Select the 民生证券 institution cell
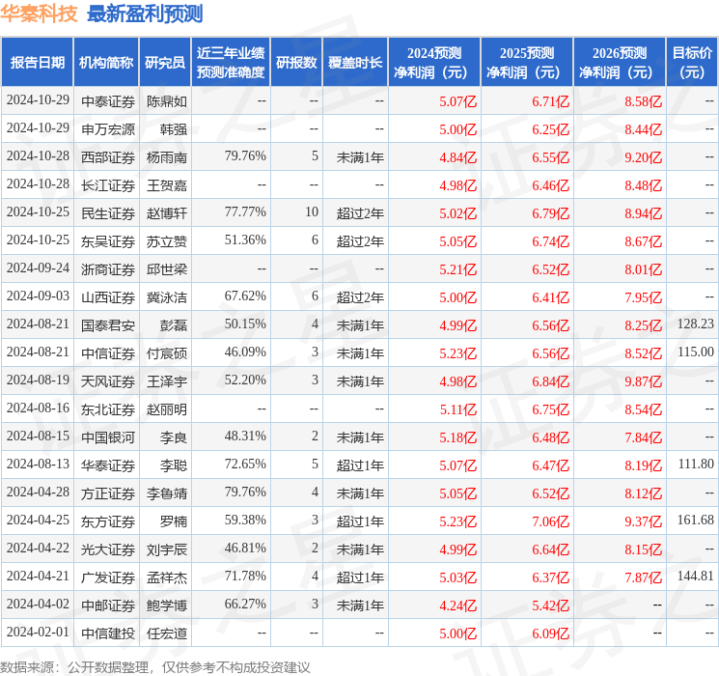 108,213
